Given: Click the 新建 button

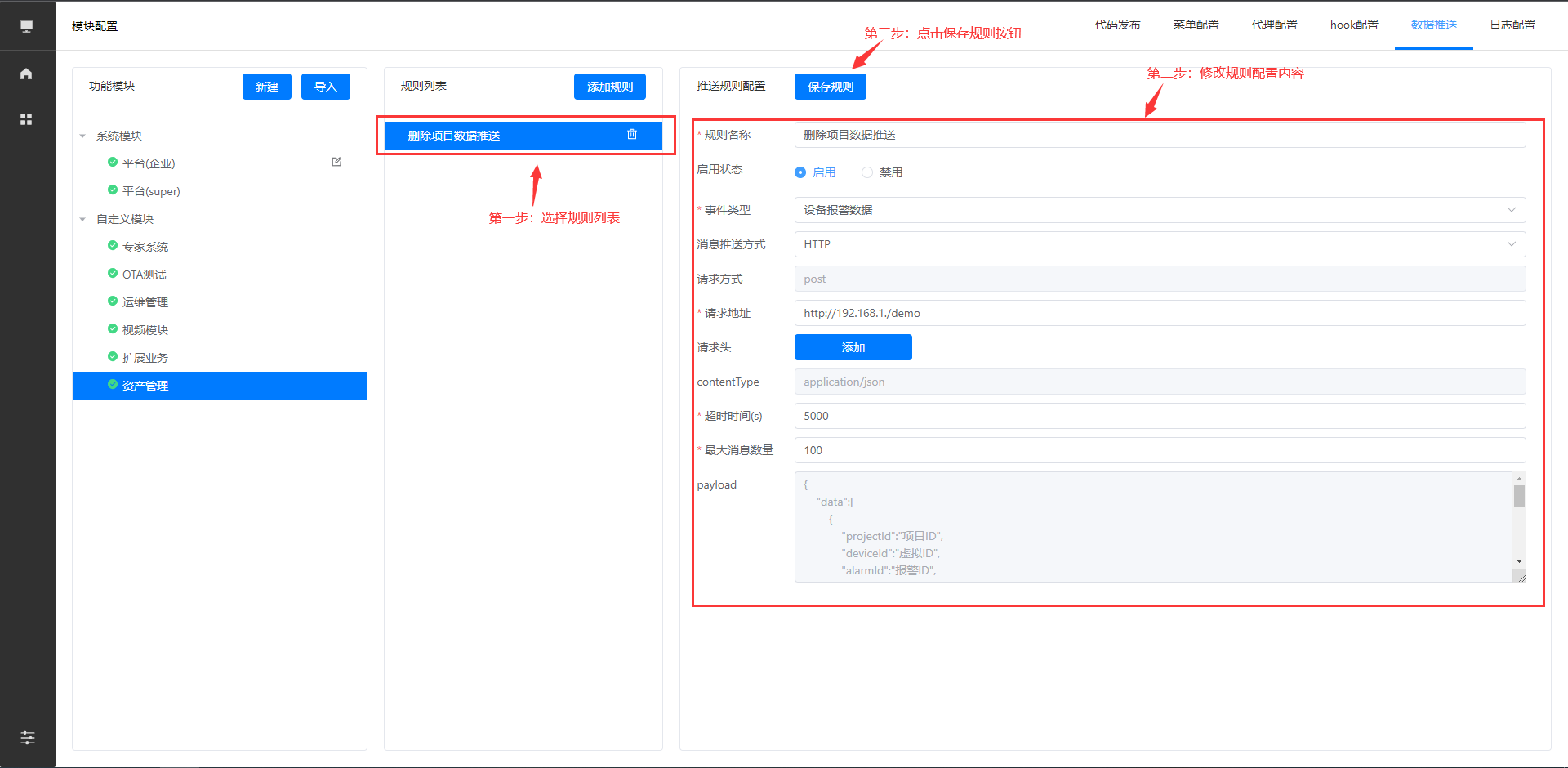Looking at the screenshot, I should click(267, 87).
